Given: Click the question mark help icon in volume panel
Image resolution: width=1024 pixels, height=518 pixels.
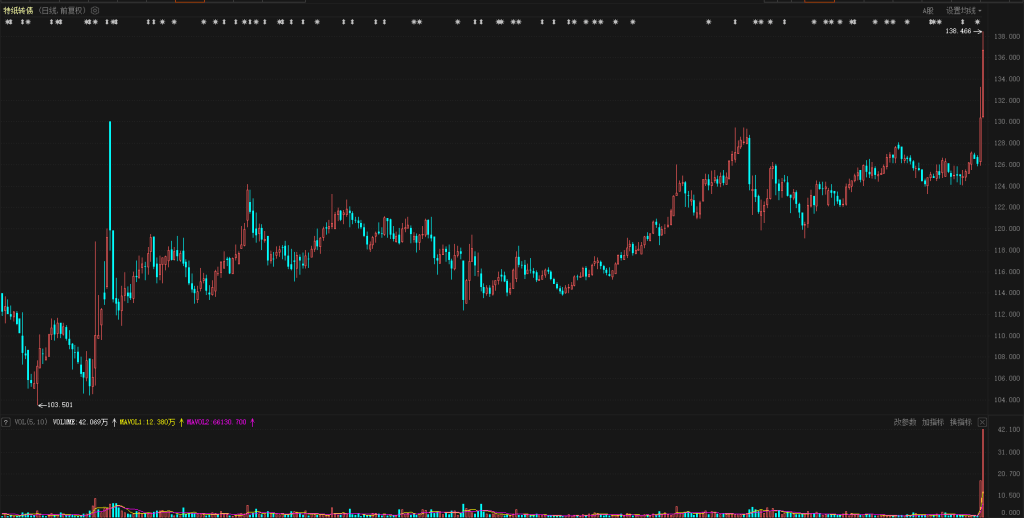Looking at the screenshot, I should pyautogui.click(x=6, y=422).
